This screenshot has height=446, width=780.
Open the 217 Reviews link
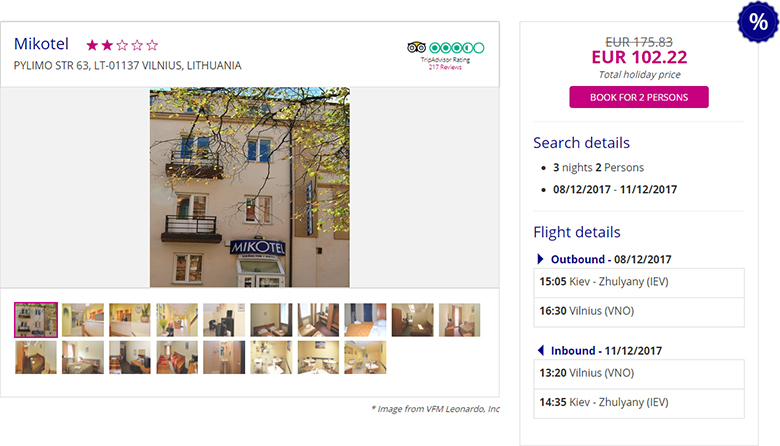445,67
